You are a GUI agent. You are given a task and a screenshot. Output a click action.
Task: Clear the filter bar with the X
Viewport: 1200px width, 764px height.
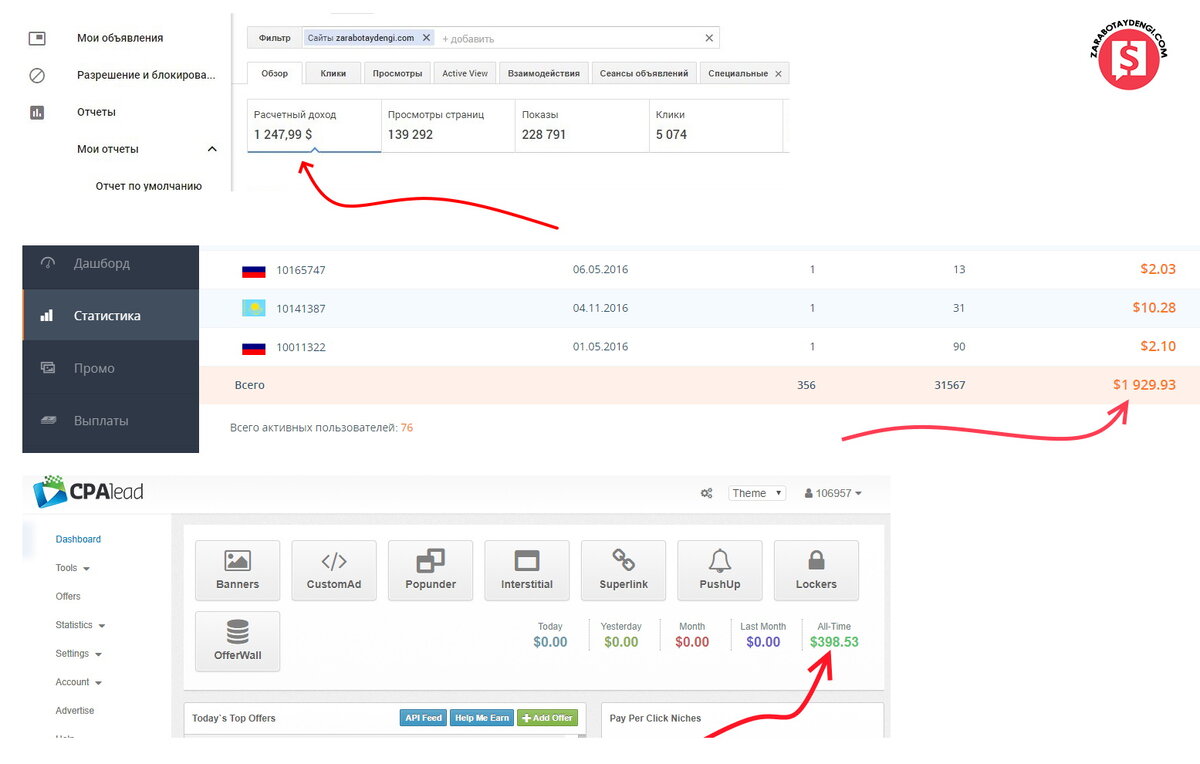(709, 38)
